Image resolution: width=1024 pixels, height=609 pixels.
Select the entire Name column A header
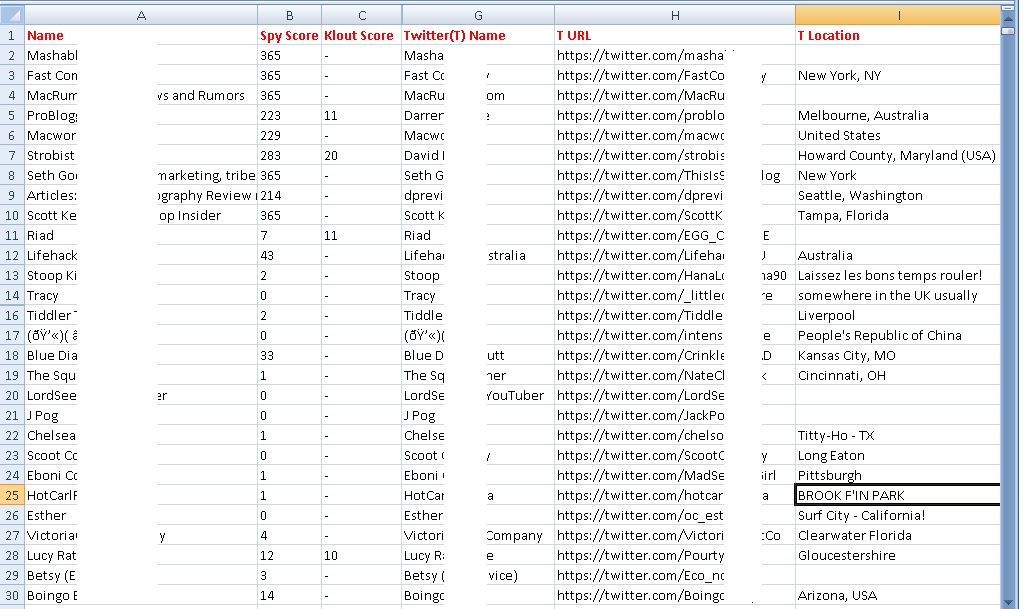click(140, 14)
